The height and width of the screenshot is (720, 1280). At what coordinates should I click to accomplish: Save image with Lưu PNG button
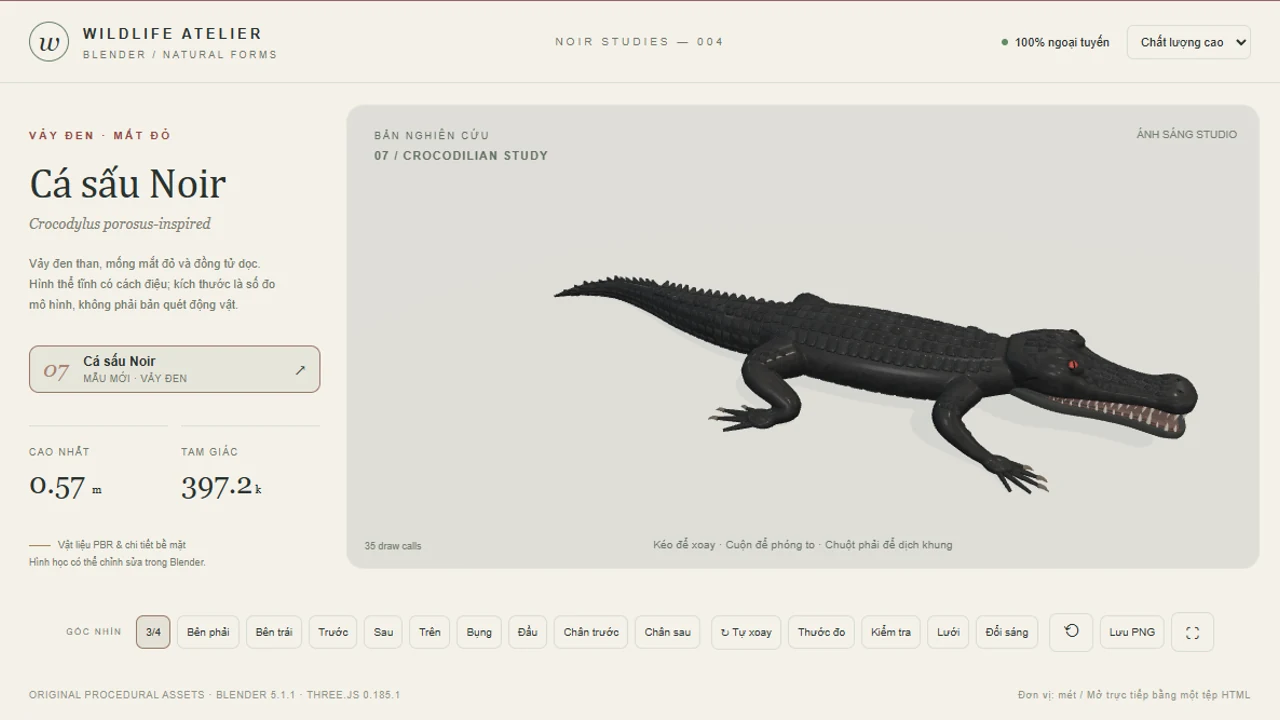click(x=1132, y=632)
